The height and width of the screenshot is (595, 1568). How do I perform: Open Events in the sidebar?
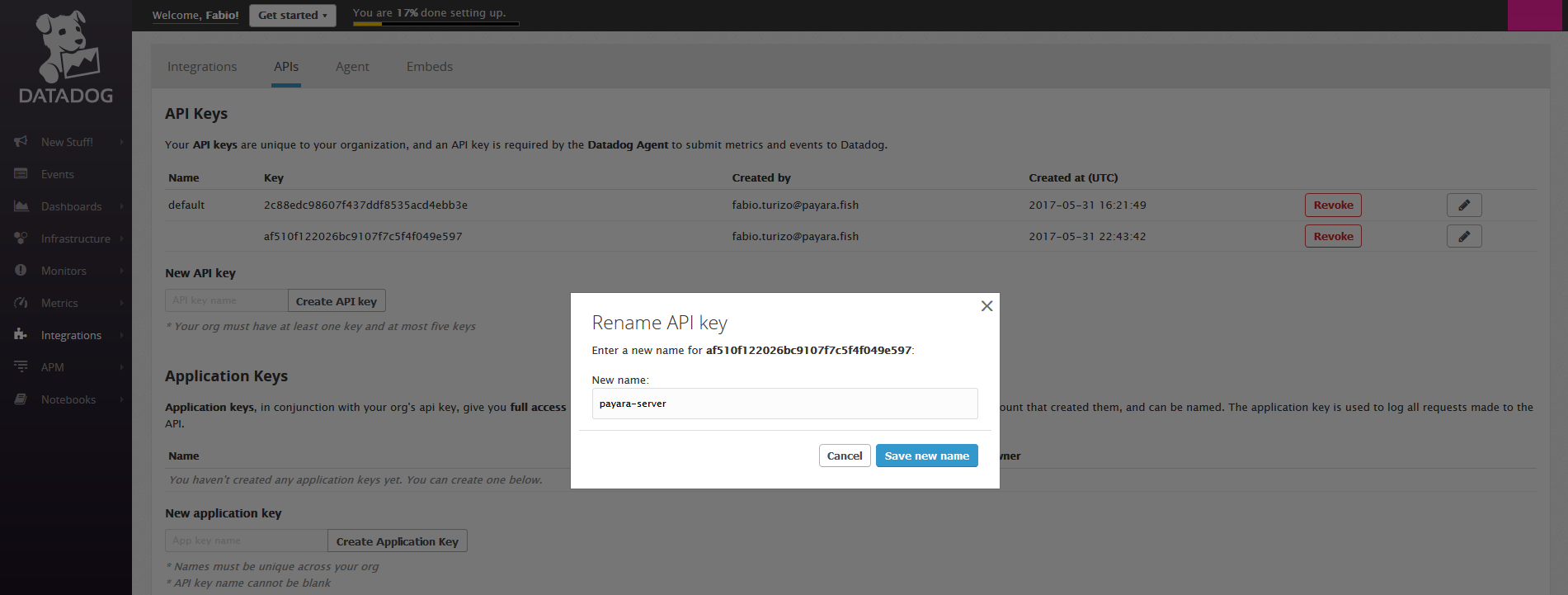(x=58, y=174)
